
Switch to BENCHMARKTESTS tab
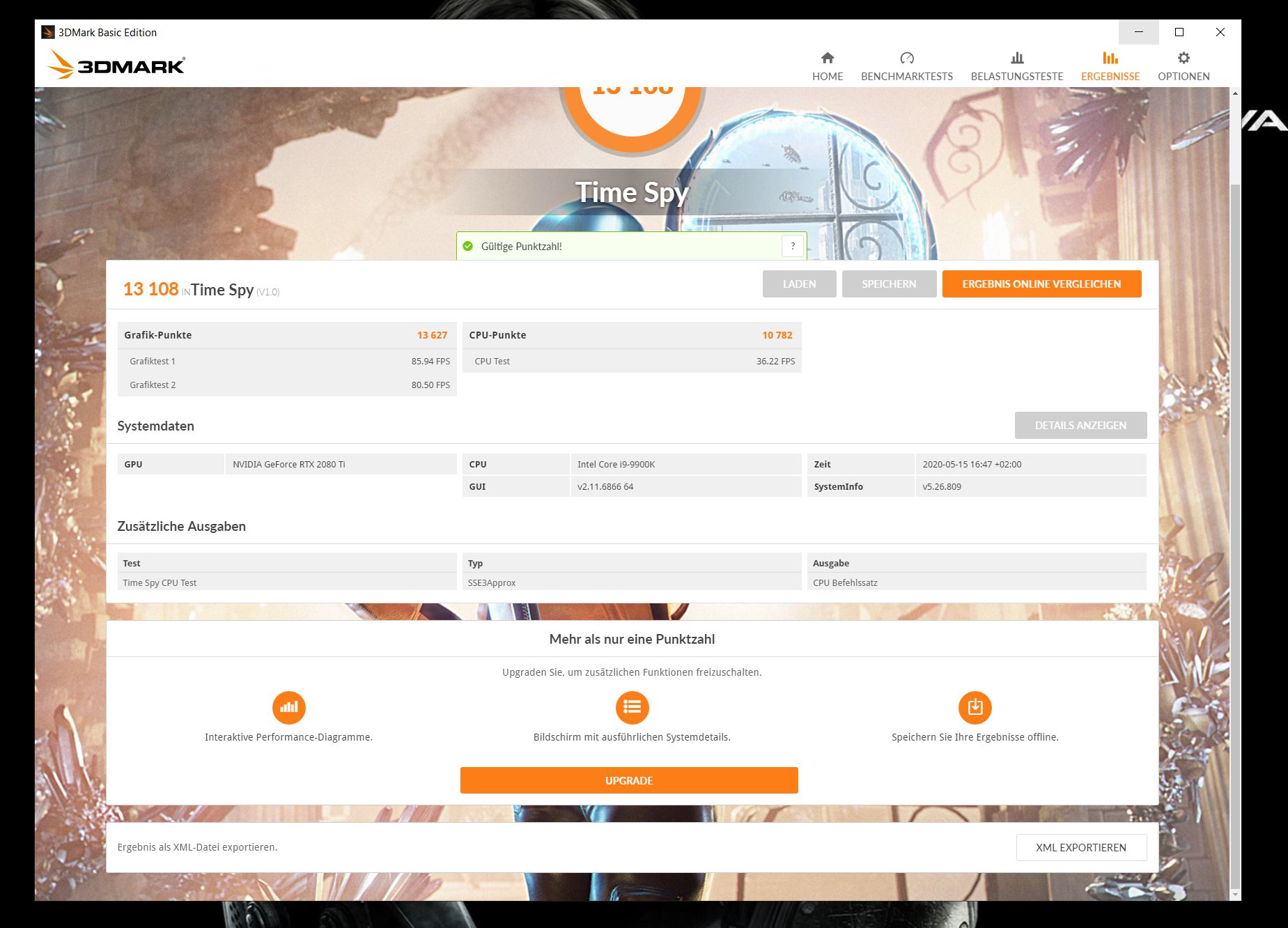pos(906,67)
